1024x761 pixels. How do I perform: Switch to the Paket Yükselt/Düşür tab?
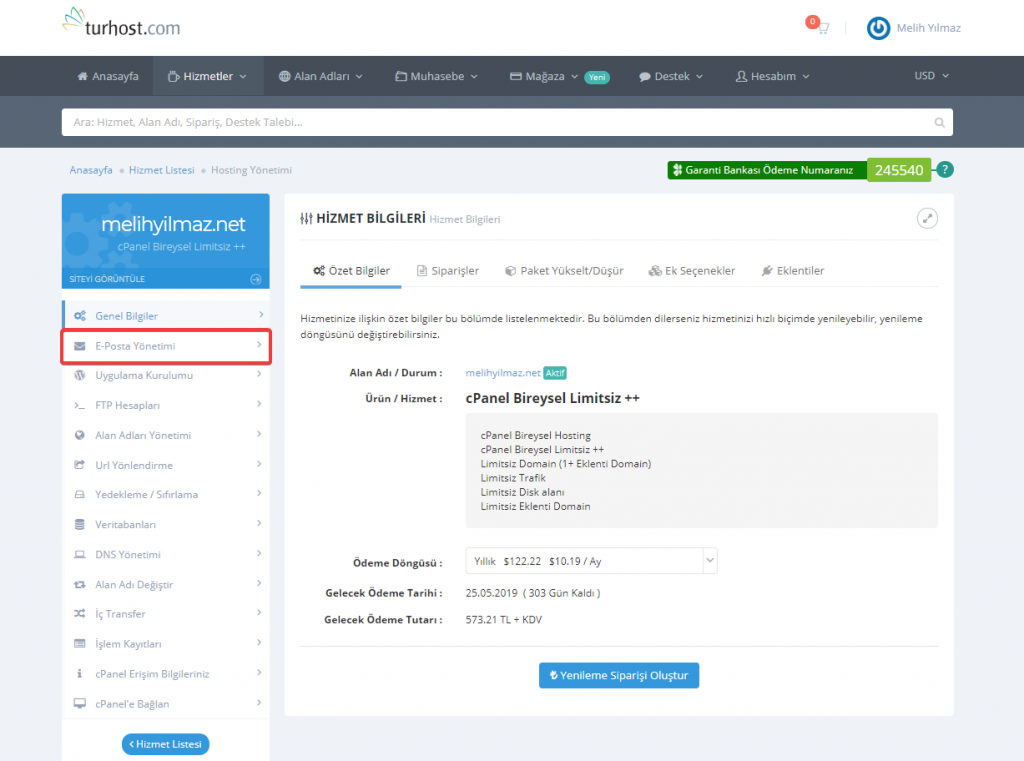pyautogui.click(x=567, y=271)
